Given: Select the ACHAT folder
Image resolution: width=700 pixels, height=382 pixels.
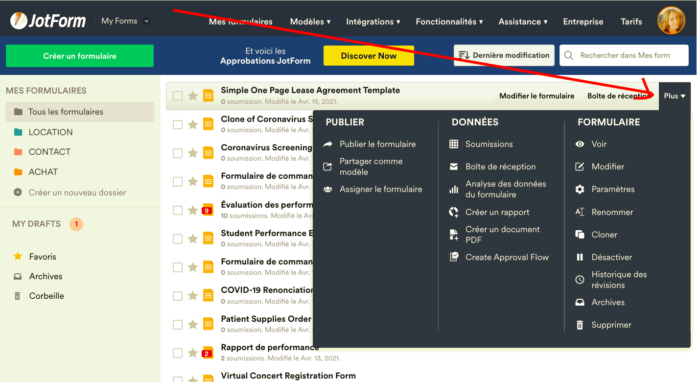Looking at the screenshot, I should coord(43,172).
